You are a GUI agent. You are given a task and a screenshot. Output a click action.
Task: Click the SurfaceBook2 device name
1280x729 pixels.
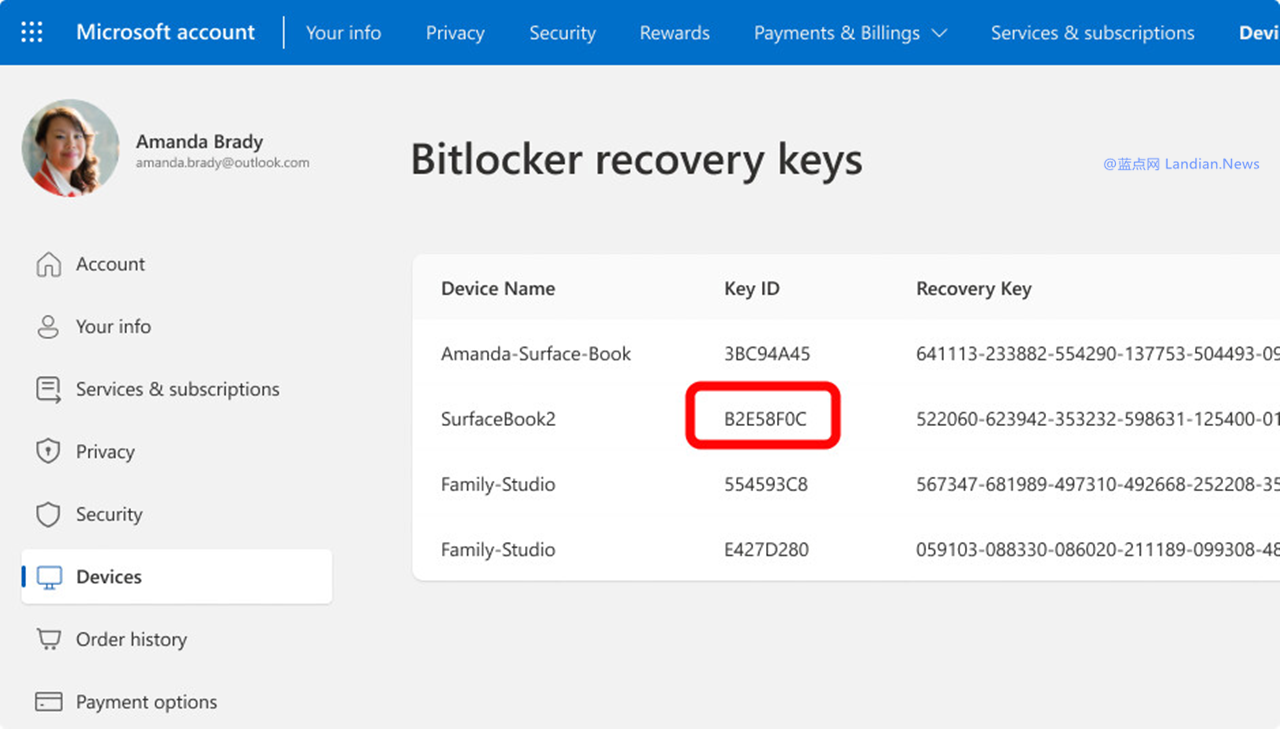pyautogui.click(x=498, y=419)
